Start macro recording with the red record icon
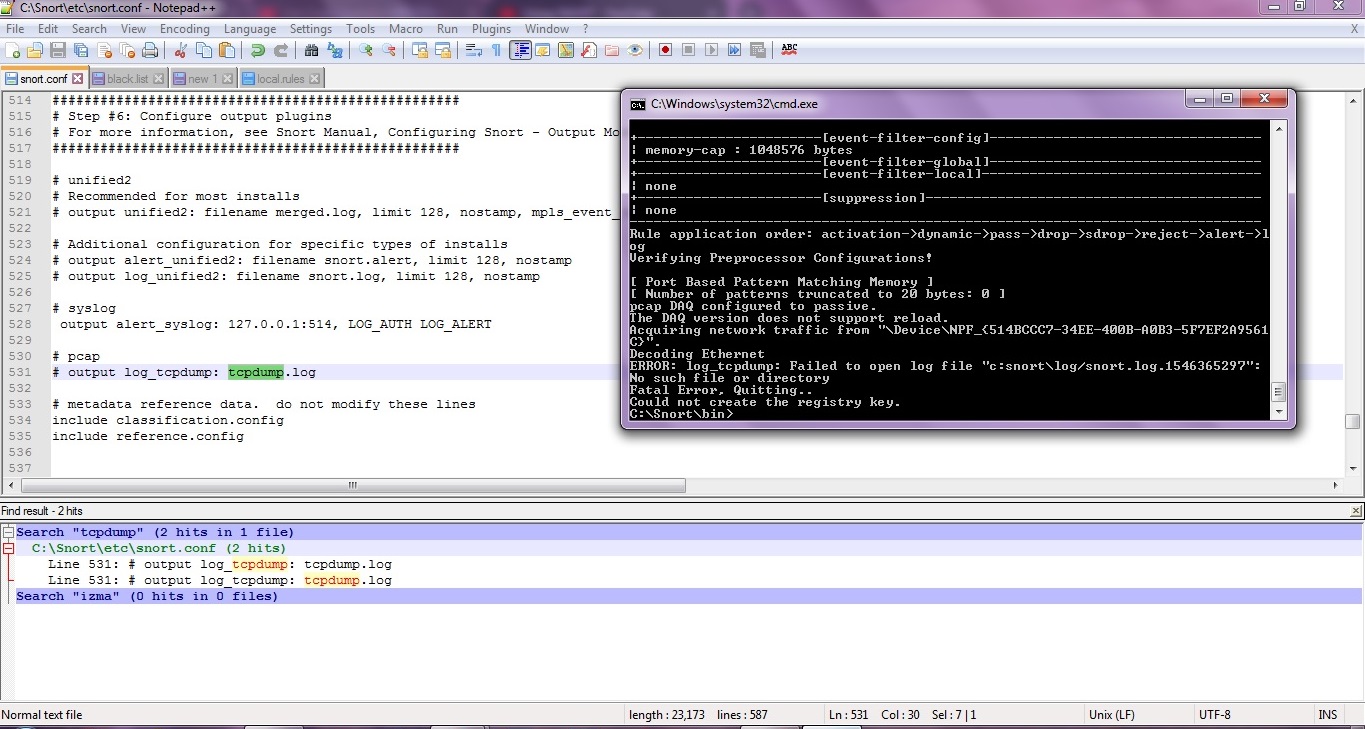Image resolution: width=1365 pixels, height=729 pixels. (x=665, y=50)
